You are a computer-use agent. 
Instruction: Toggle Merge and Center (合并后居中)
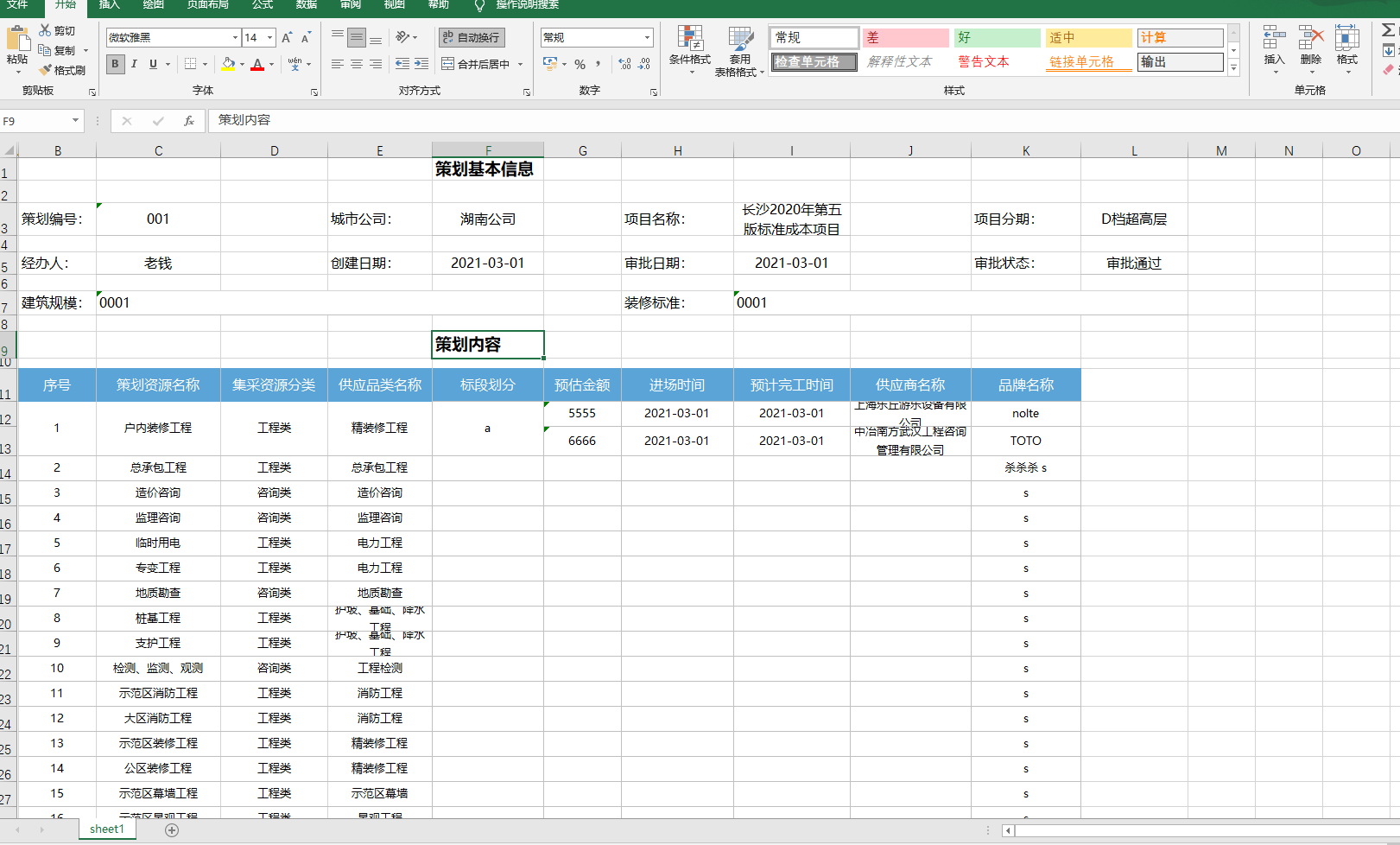(476, 64)
